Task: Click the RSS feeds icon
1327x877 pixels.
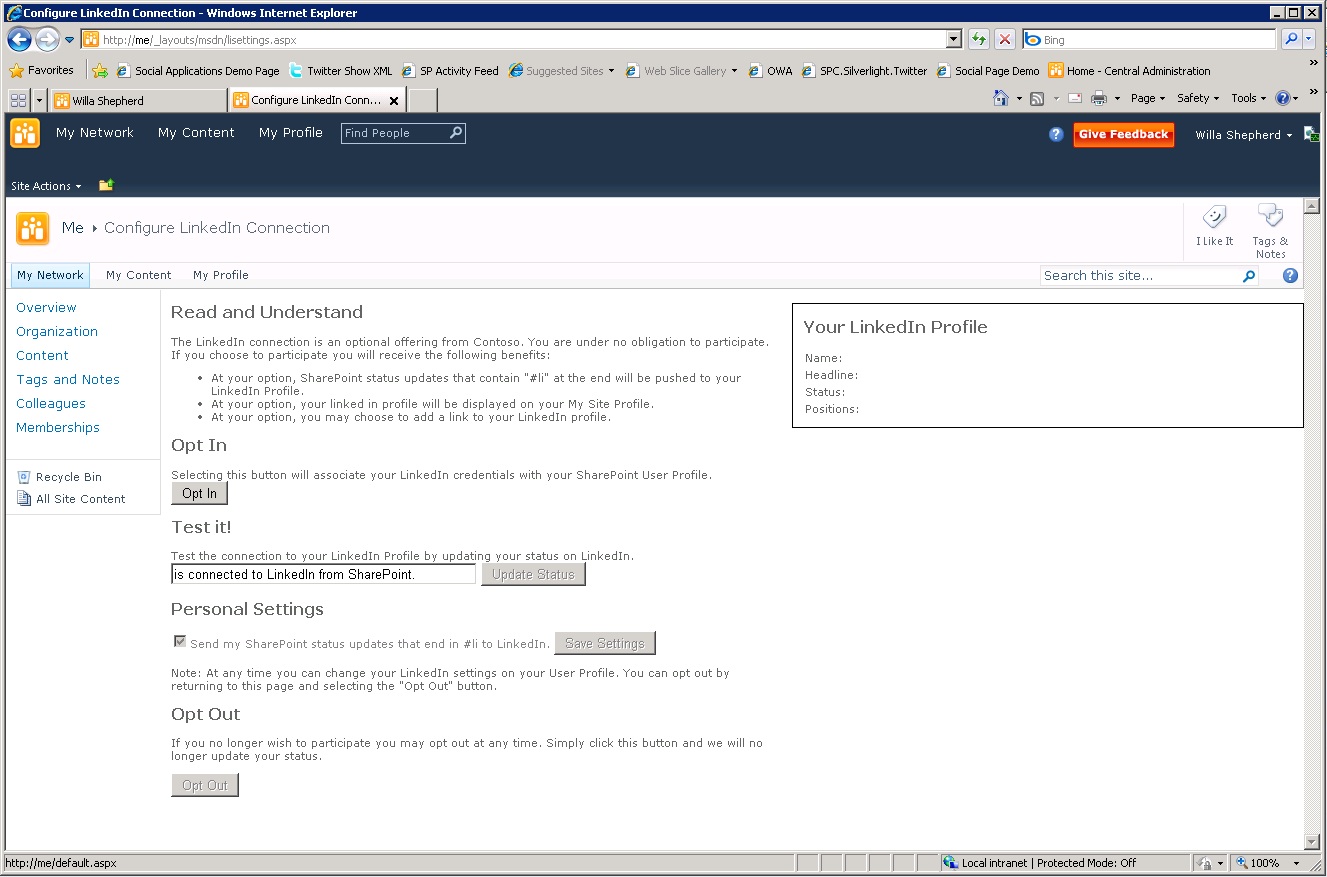Action: (1038, 98)
